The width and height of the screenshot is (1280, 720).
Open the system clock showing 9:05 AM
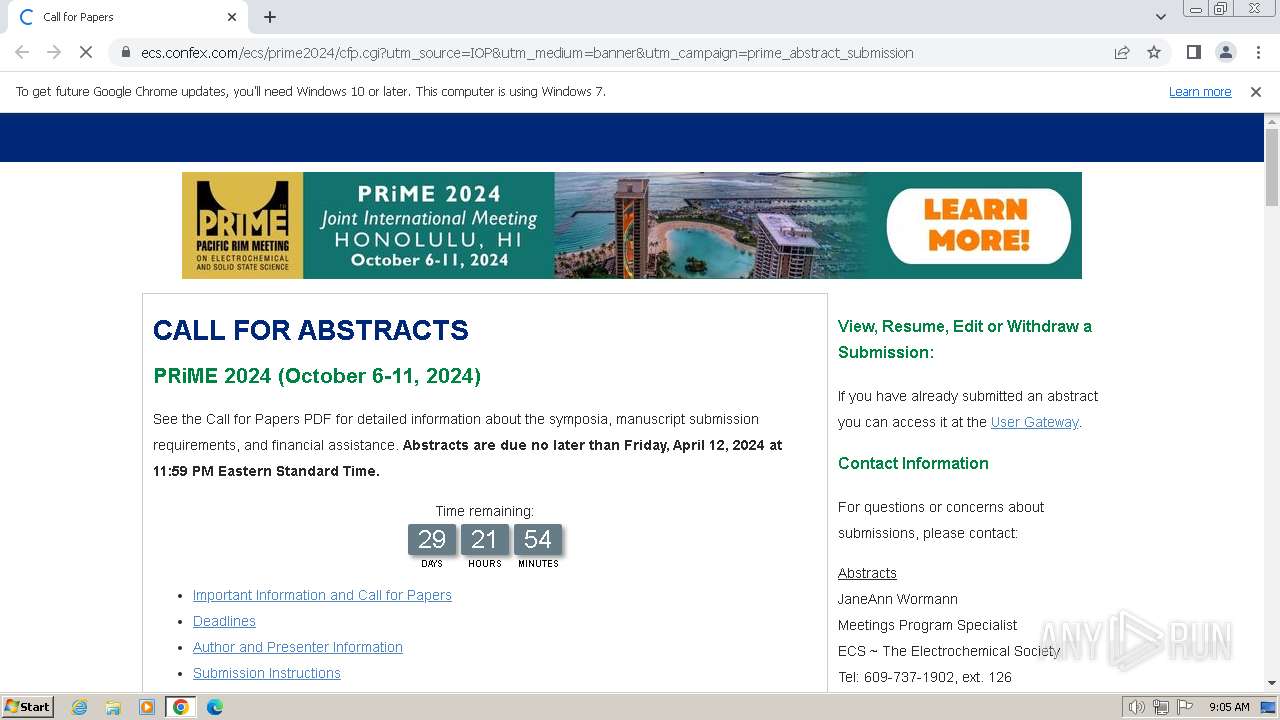click(1229, 707)
